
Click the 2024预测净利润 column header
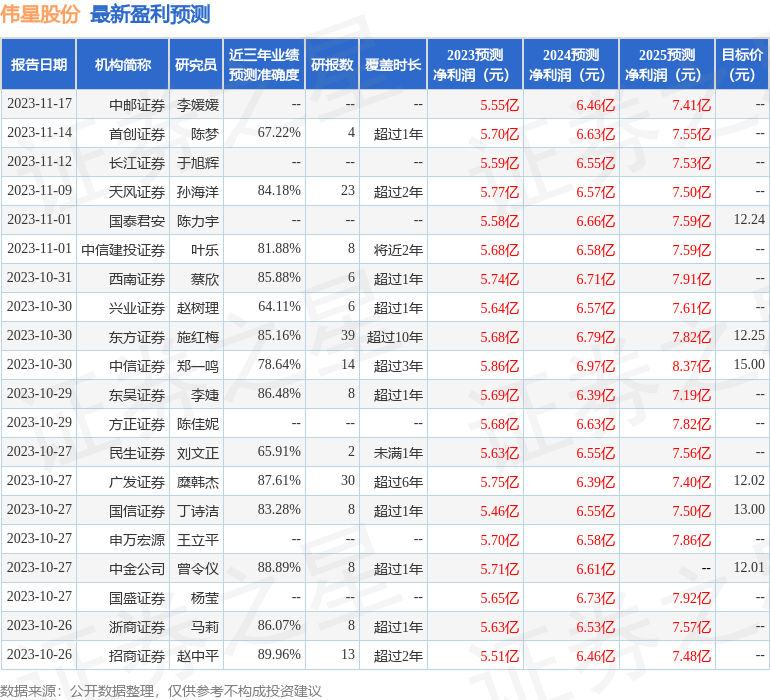tap(571, 64)
